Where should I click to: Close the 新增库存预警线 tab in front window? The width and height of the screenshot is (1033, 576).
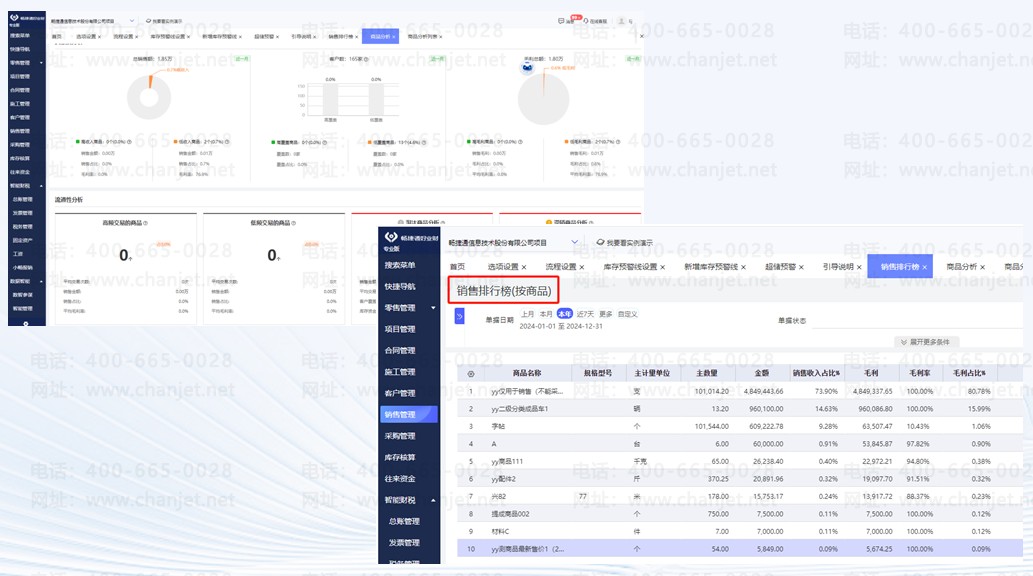click(x=744, y=267)
